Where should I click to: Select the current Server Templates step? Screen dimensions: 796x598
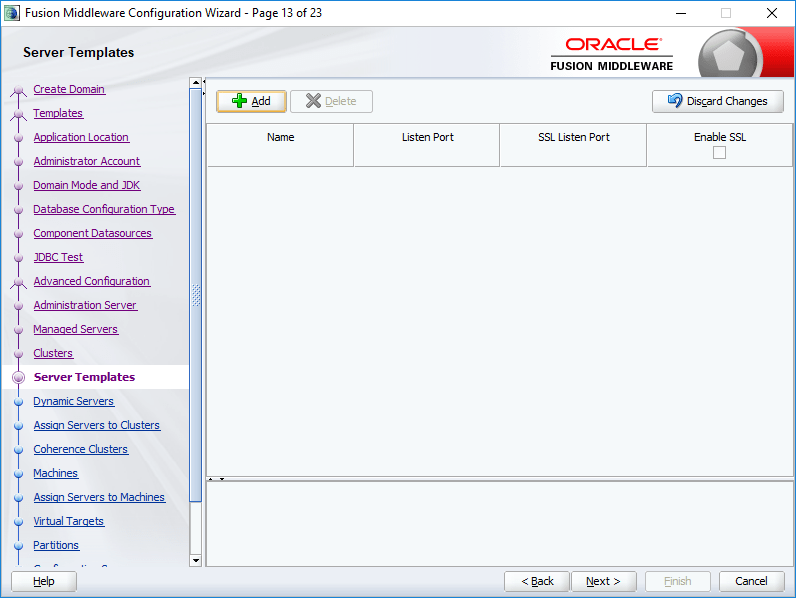point(84,377)
